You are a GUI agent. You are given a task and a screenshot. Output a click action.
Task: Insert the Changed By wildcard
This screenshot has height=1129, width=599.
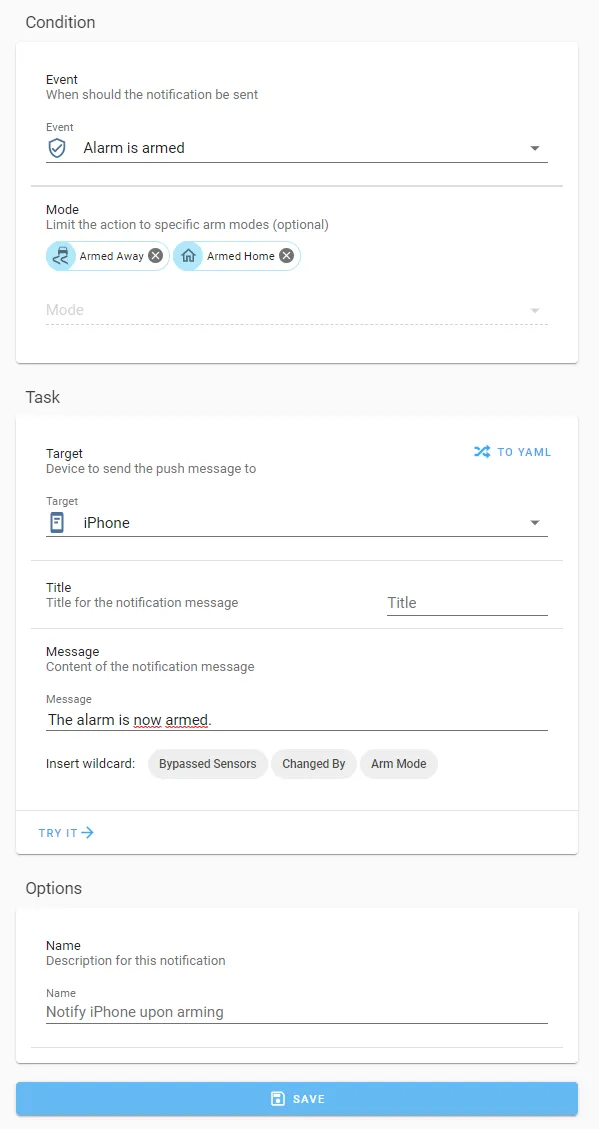pos(313,764)
